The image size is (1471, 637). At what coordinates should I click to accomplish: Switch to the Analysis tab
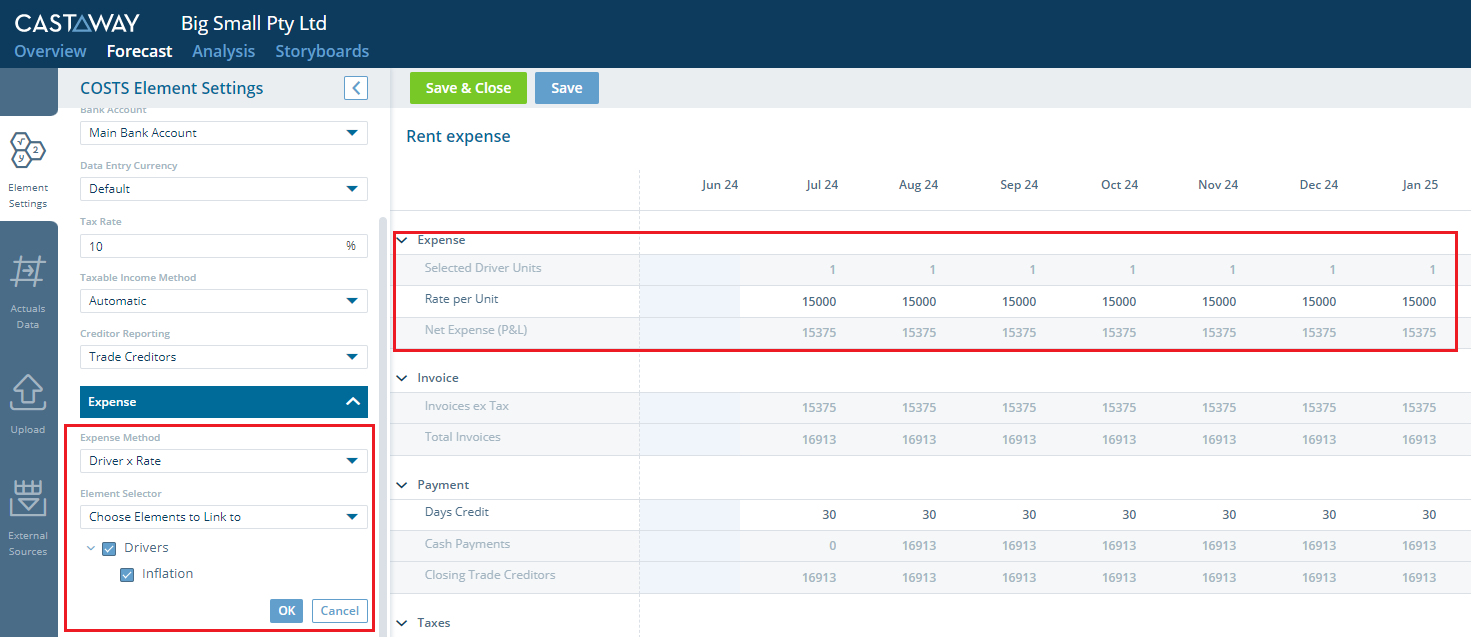(224, 51)
